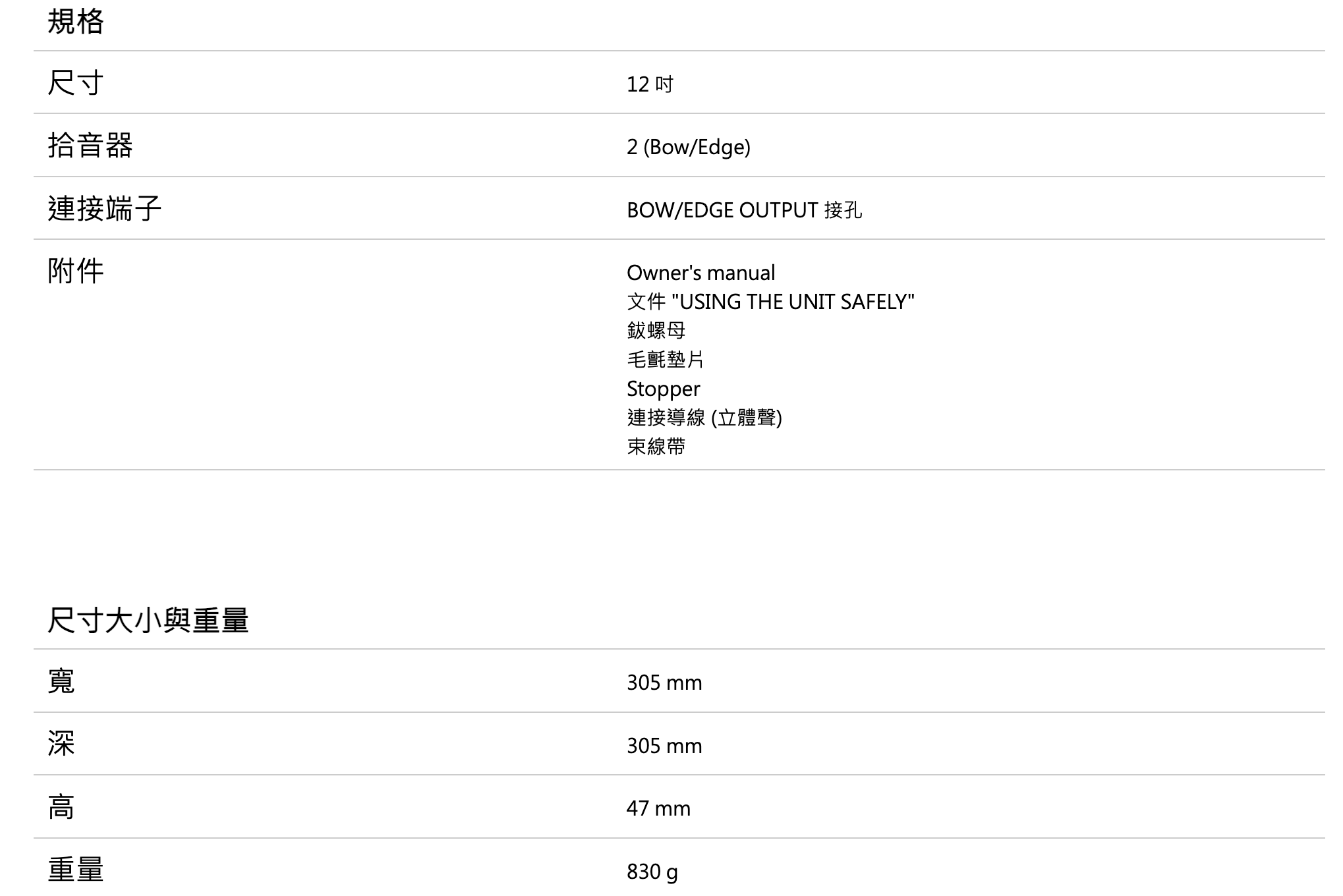Click the 830 g weight value
This screenshot has height=896, width=1343.
(652, 872)
